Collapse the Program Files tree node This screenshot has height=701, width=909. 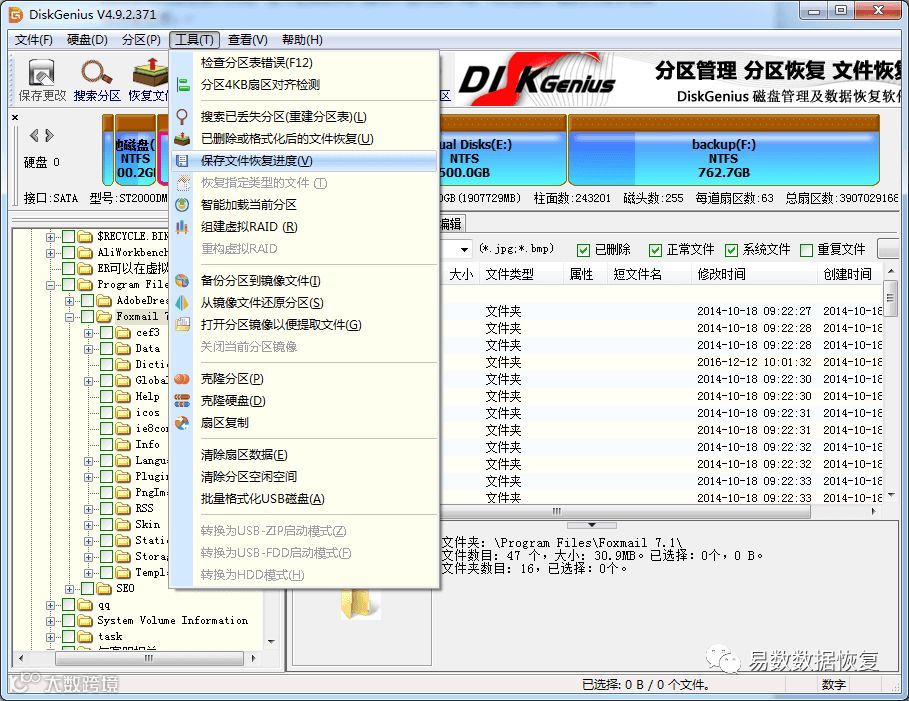[50, 285]
